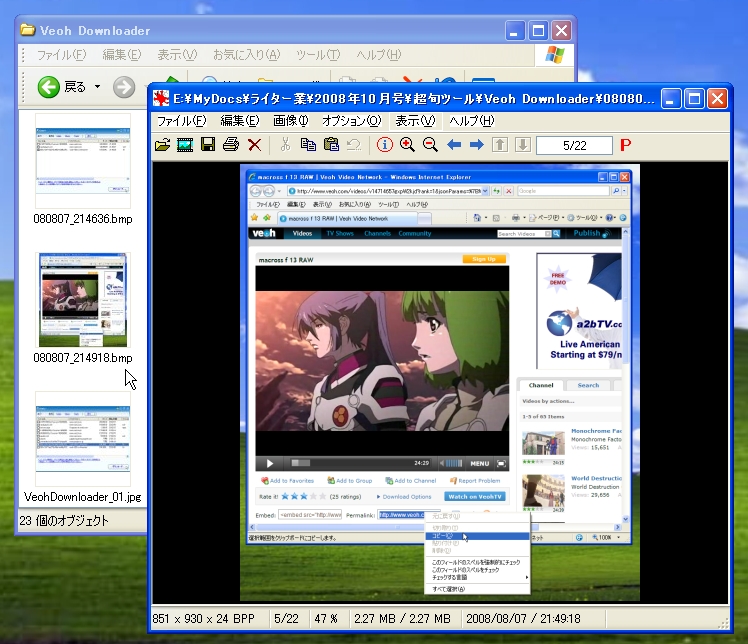Viewport: 748px width, 644px height.
Task: Select the Cut scissors icon
Action: pyautogui.click(x=285, y=145)
